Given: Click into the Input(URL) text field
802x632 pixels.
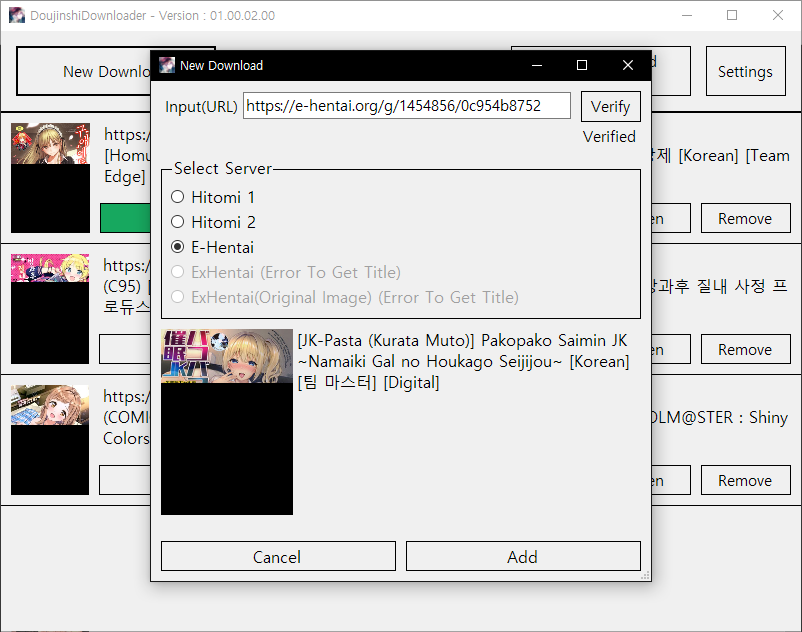Looking at the screenshot, I should coord(407,106).
